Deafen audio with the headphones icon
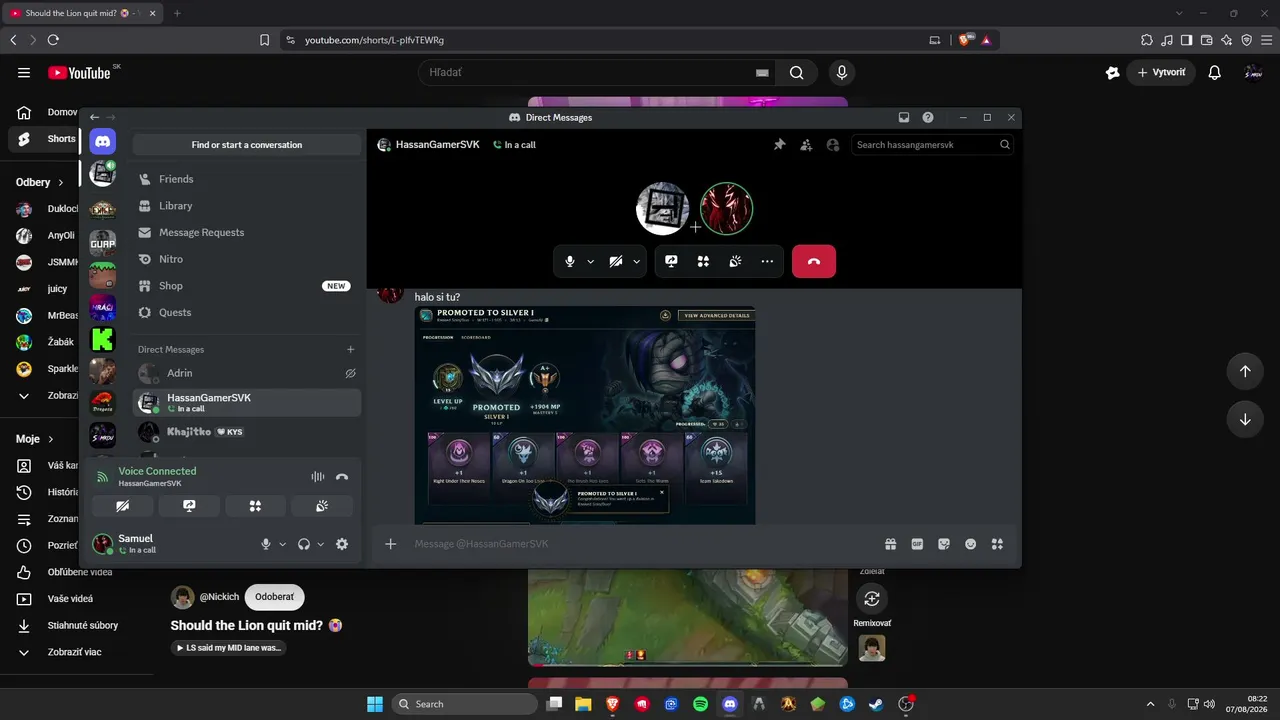 tap(304, 544)
